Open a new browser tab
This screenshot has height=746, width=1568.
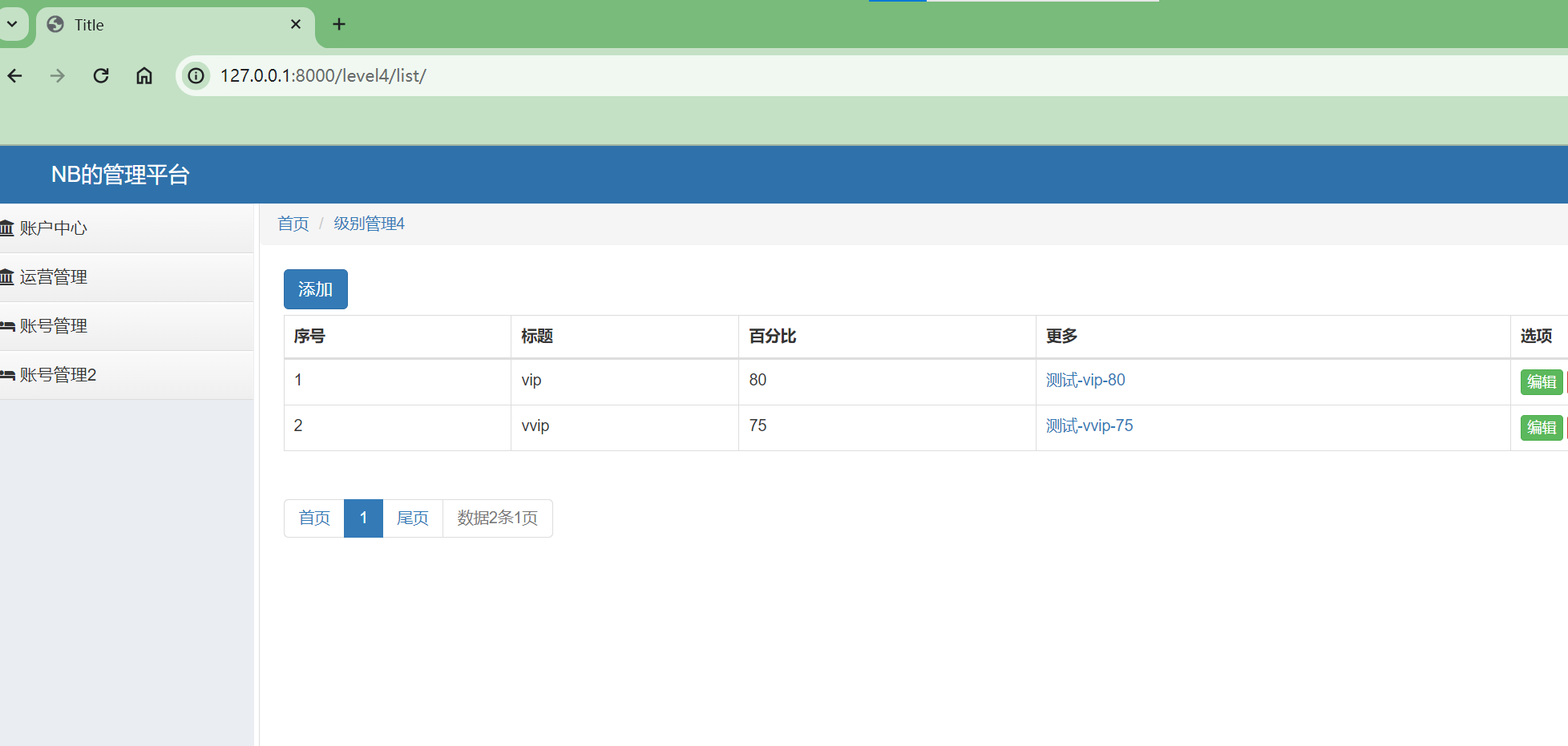point(339,24)
